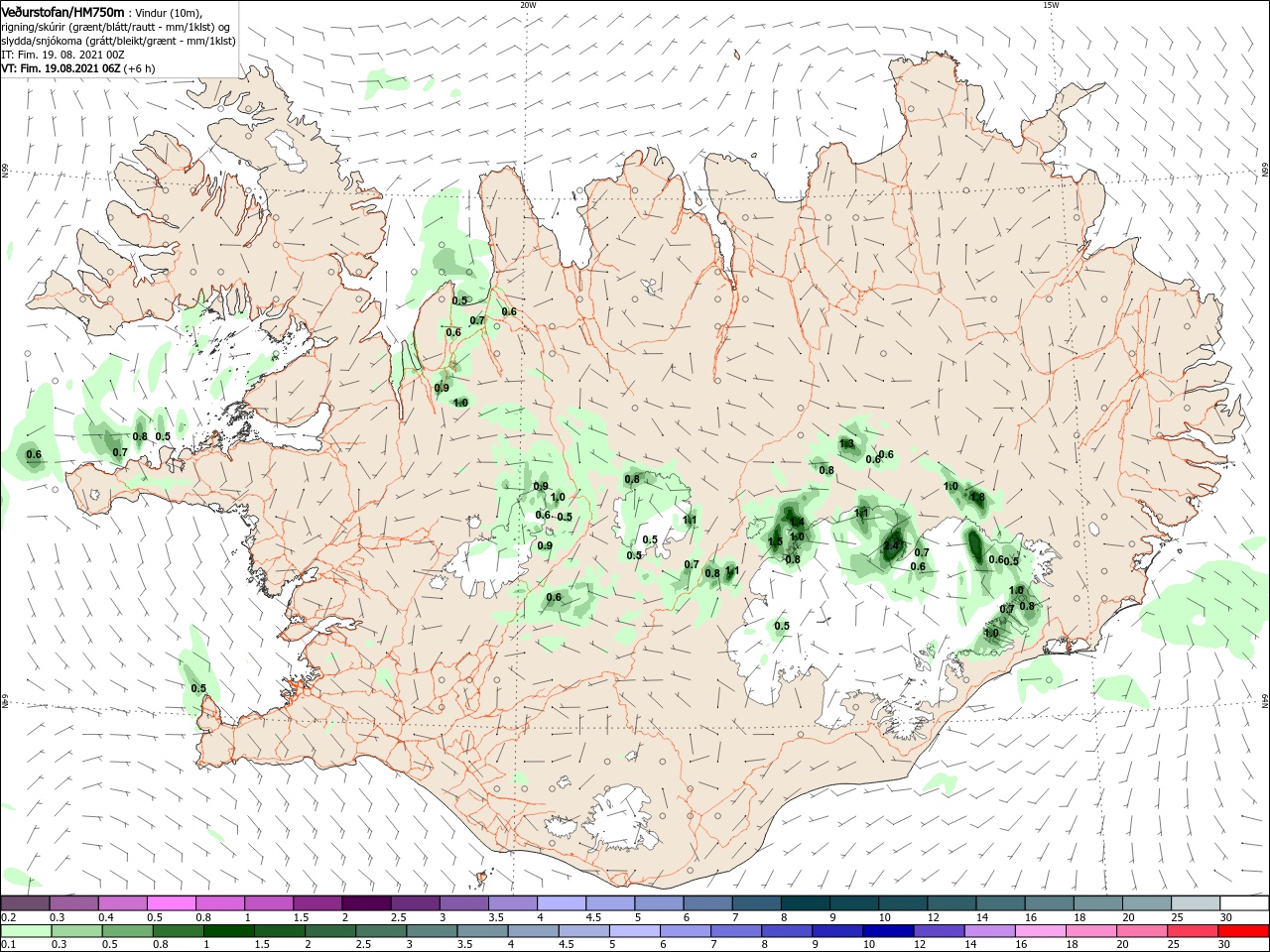Click the 0.2 label in the legend

(x=9, y=917)
